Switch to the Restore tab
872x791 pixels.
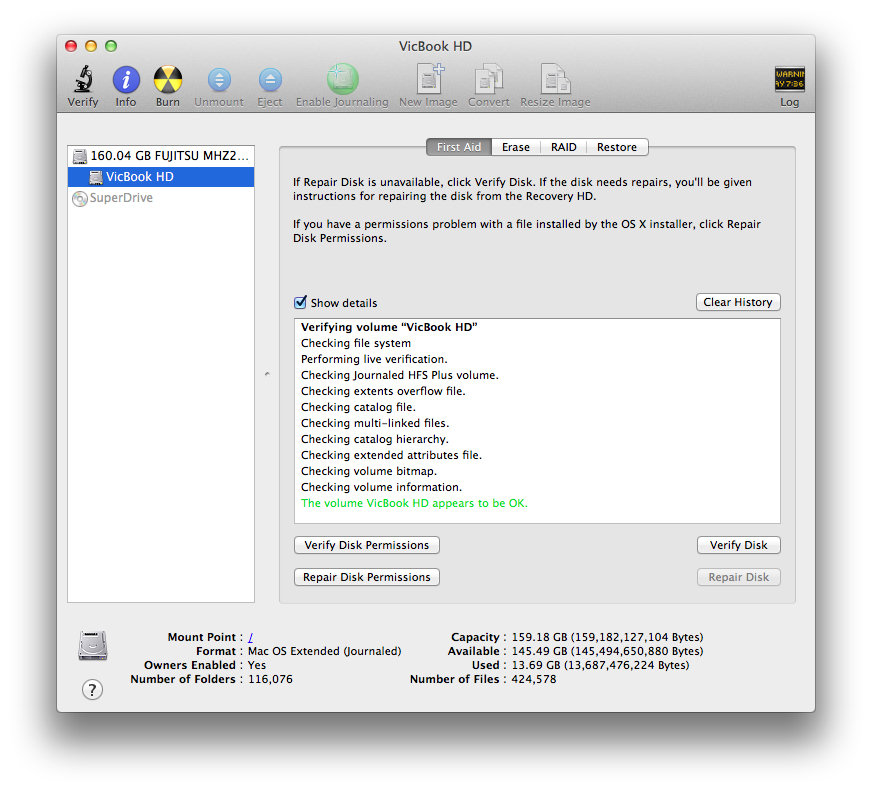[x=617, y=147]
